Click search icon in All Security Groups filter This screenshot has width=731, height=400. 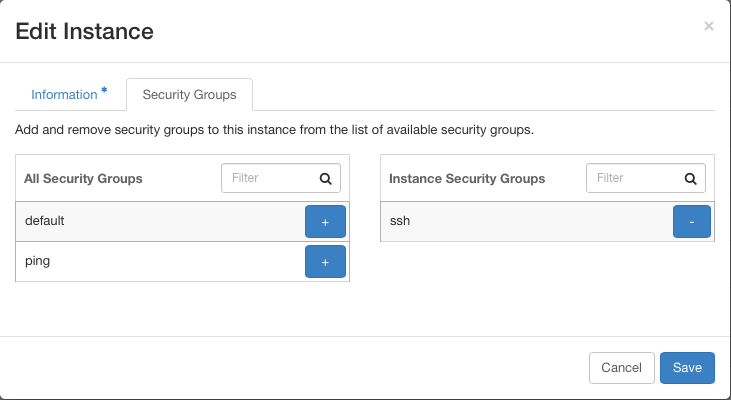[325, 178]
